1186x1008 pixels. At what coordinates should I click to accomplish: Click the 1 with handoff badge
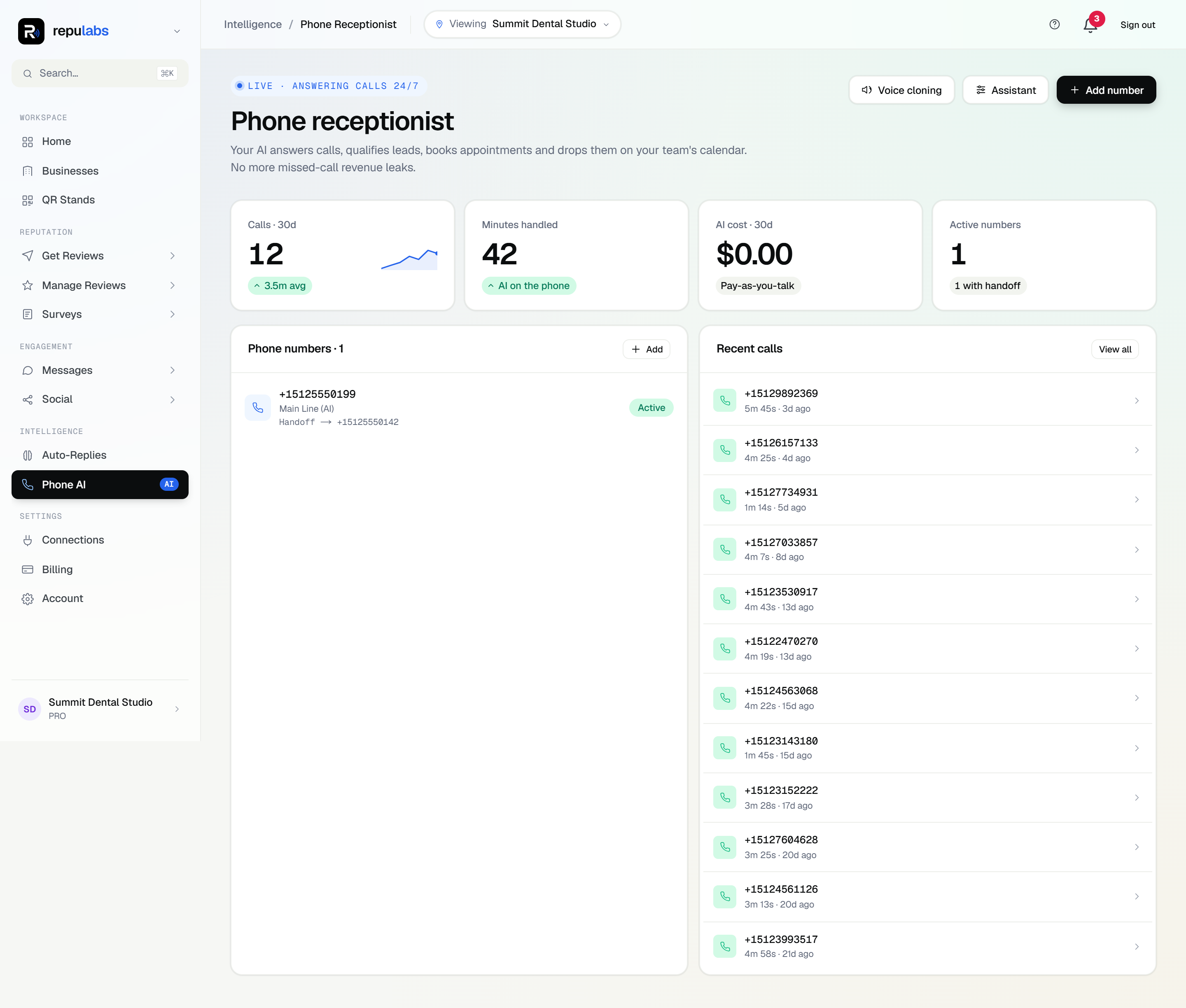988,286
